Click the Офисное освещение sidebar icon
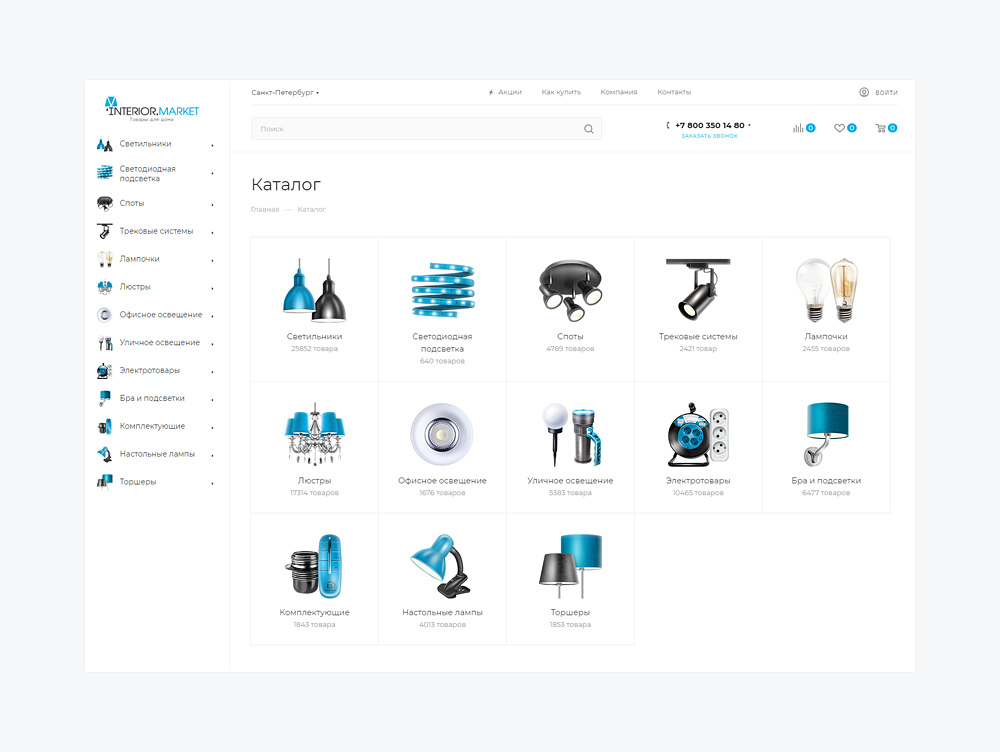This screenshot has height=752, width=1000. point(104,315)
